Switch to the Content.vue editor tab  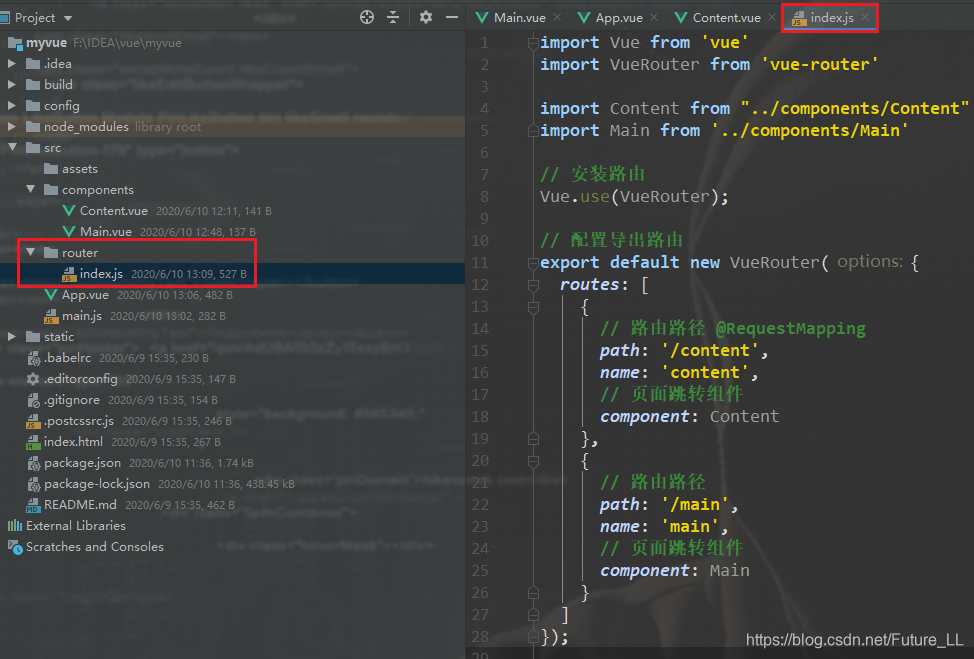pos(726,17)
